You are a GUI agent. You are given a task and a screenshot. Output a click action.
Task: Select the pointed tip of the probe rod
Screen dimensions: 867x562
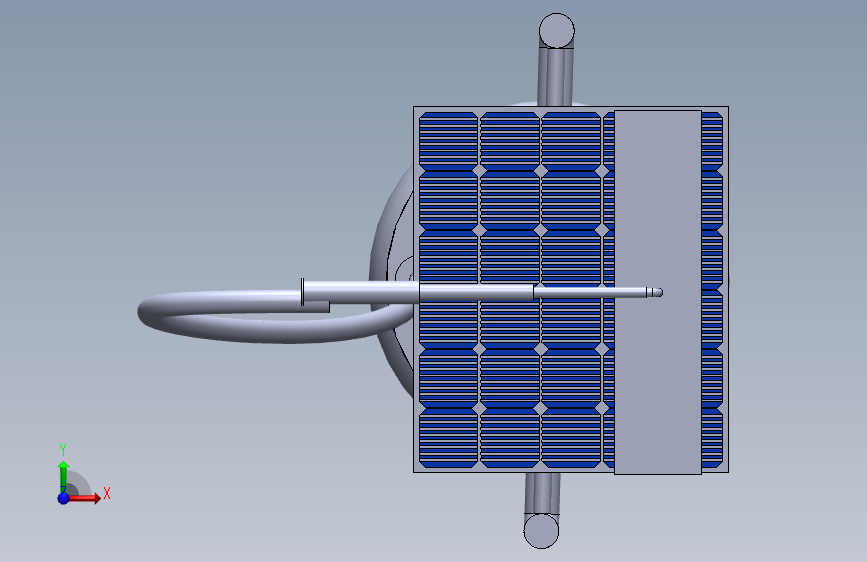pos(655,292)
